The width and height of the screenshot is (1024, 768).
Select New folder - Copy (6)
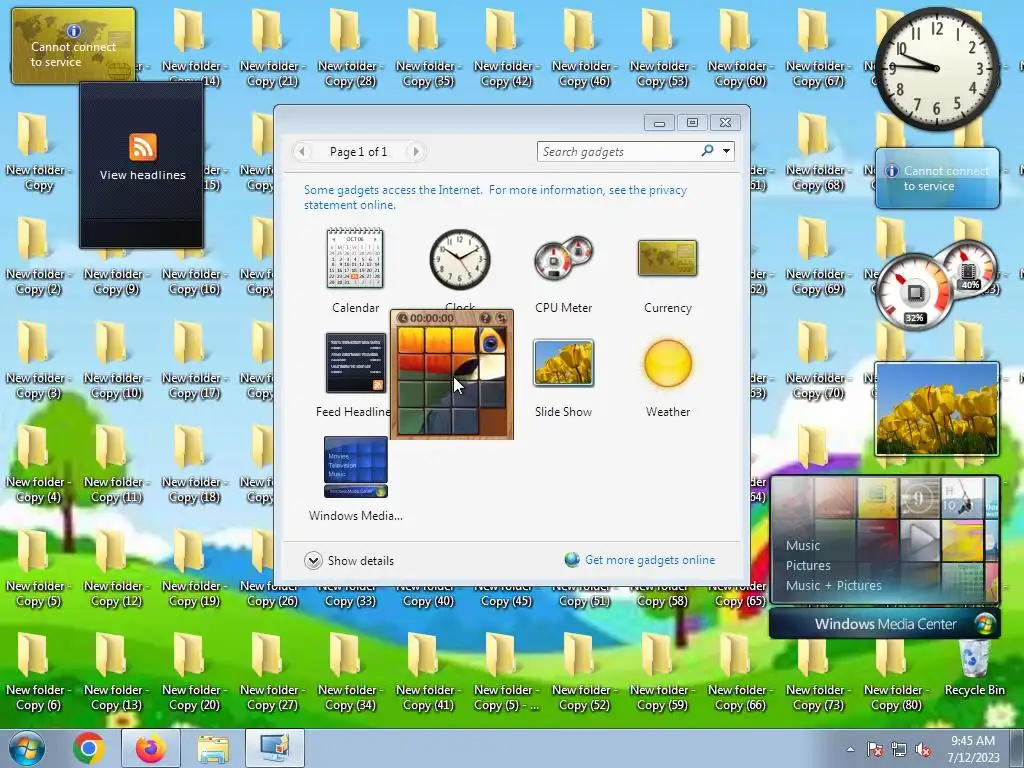(x=38, y=671)
